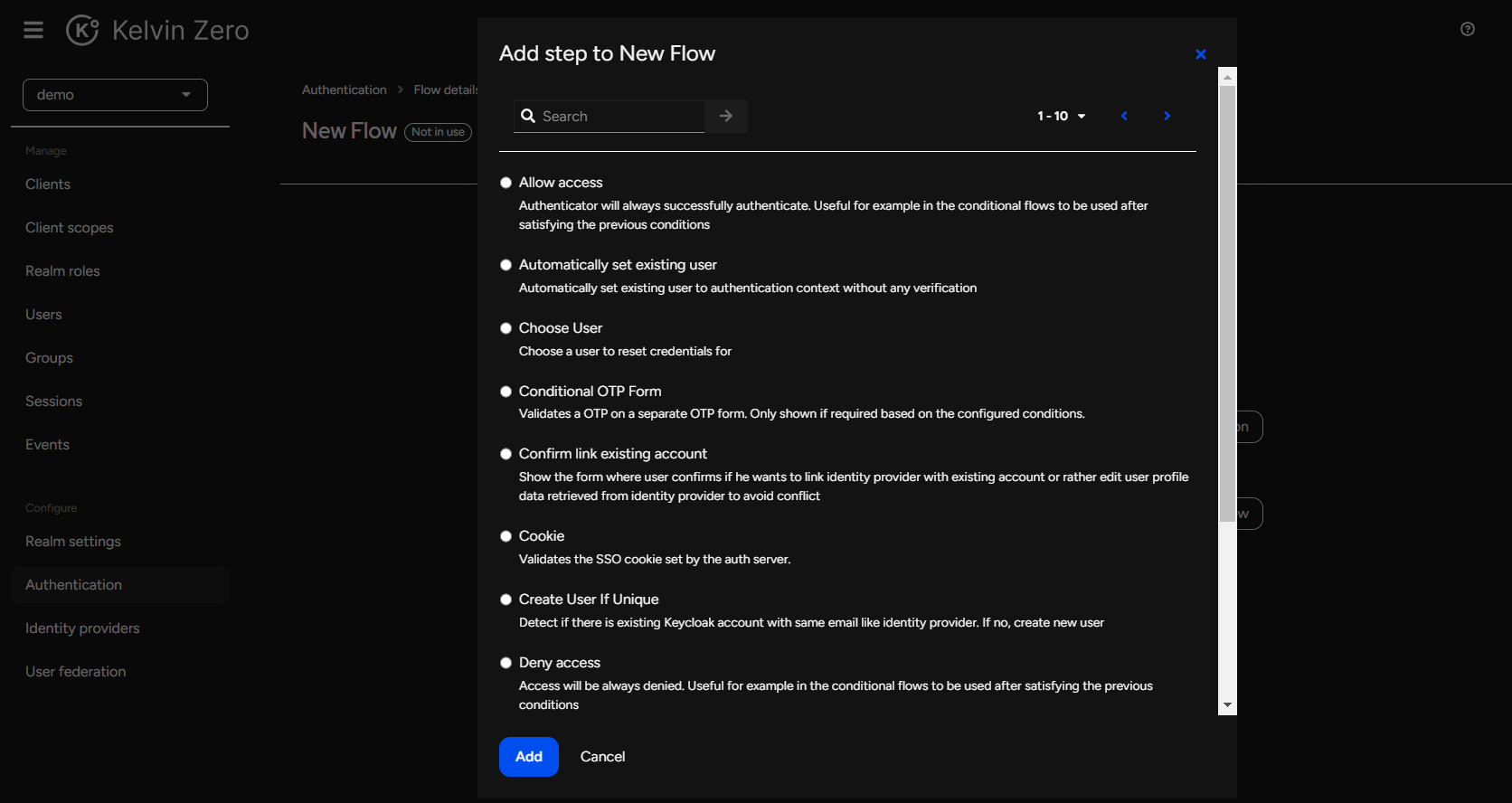Select Conditional OTP Form radio button

506,392
